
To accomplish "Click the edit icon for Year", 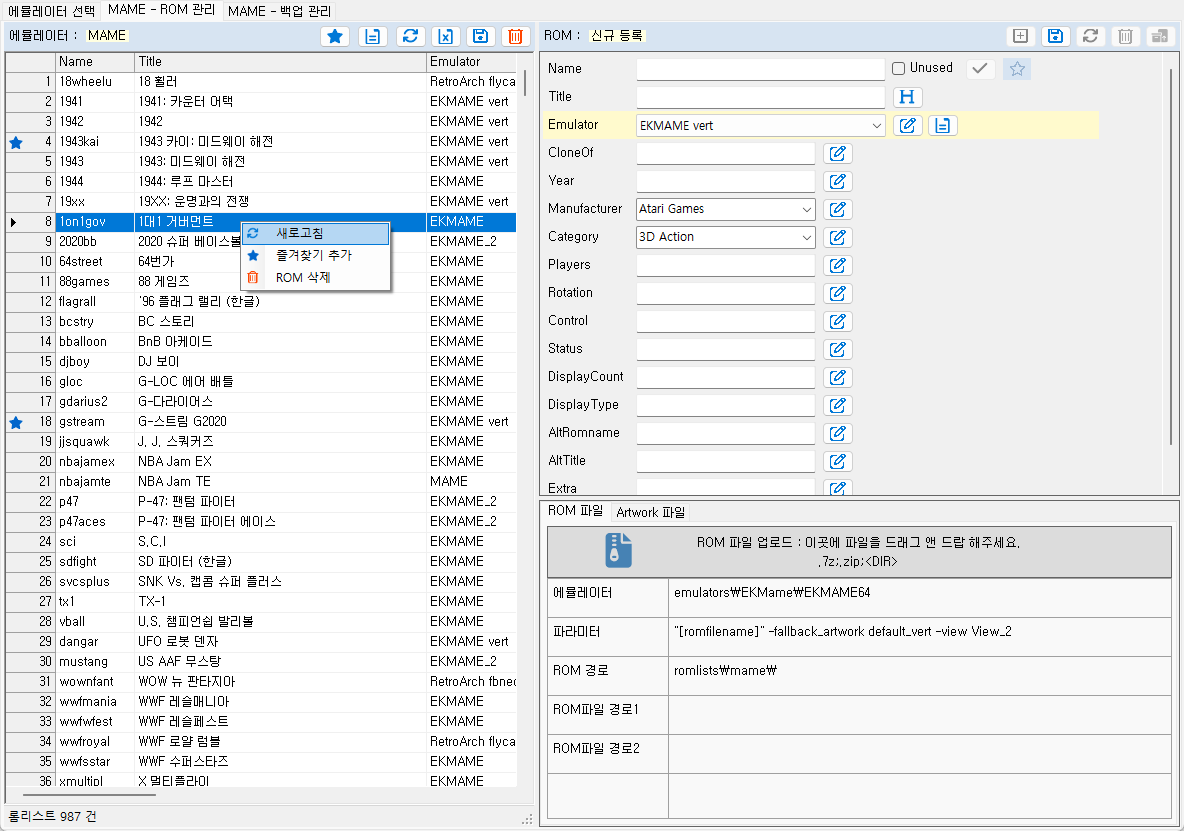I will tap(837, 181).
